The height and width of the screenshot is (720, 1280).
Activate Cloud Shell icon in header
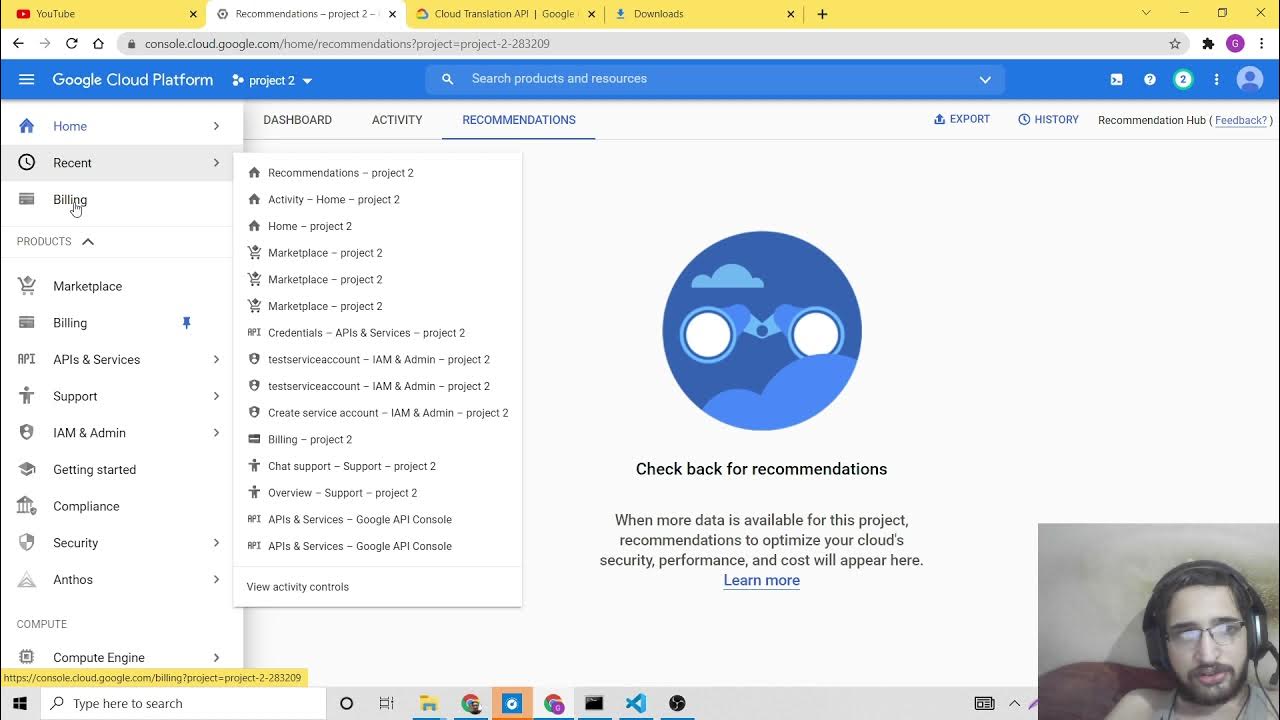click(1116, 80)
